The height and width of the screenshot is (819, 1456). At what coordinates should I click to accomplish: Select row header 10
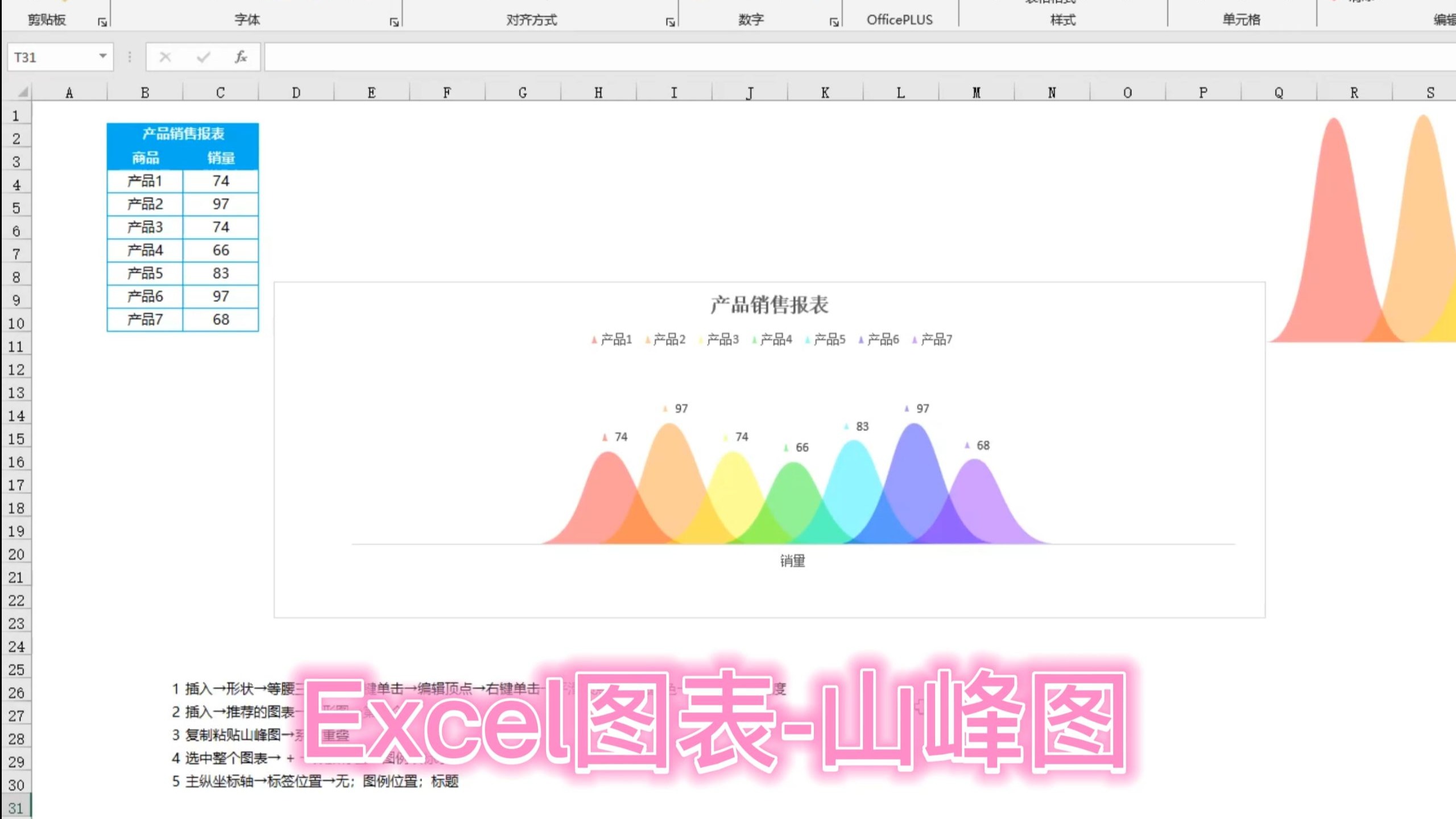[x=18, y=322]
